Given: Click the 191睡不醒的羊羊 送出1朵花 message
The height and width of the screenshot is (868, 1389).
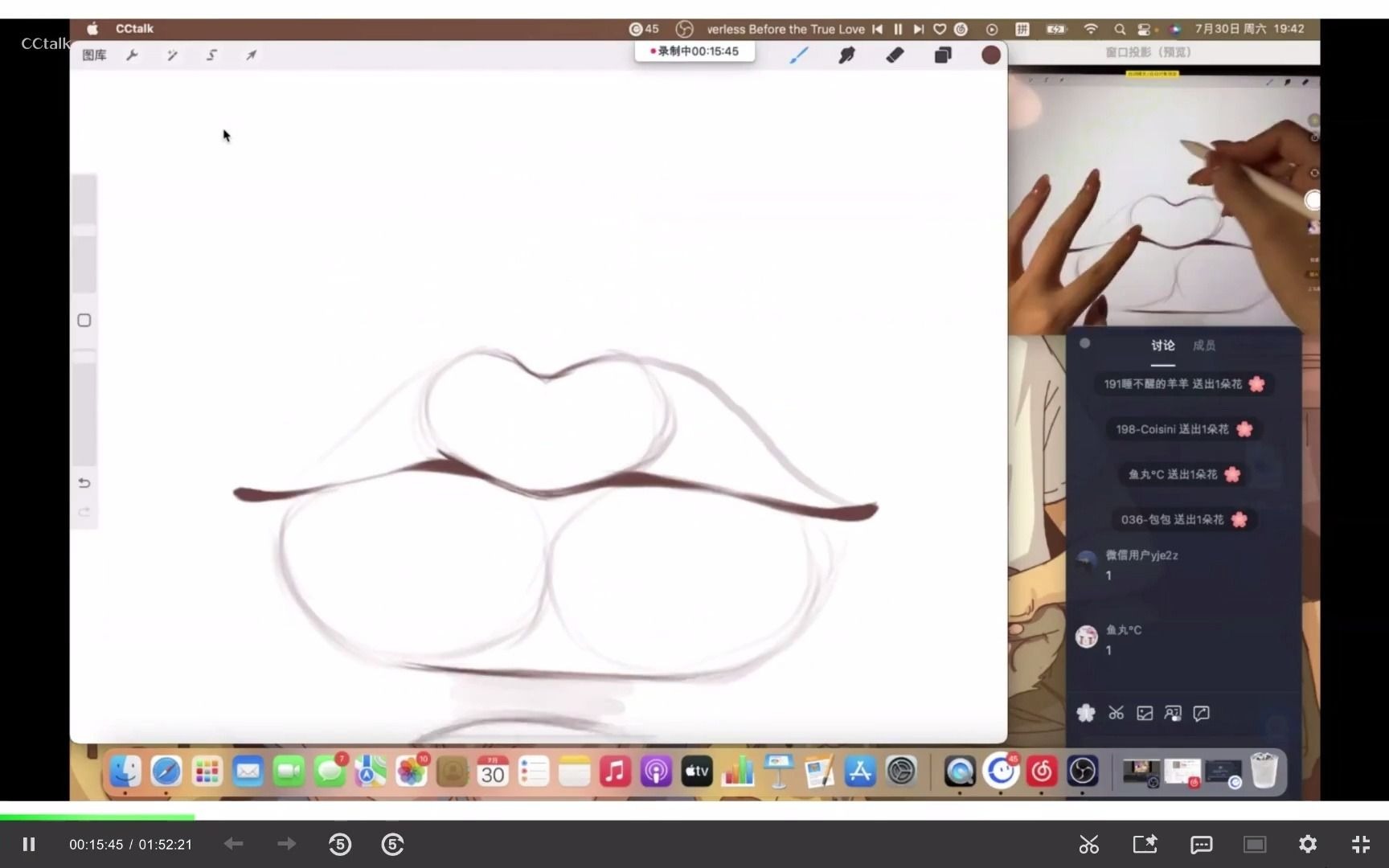Looking at the screenshot, I should (1184, 384).
